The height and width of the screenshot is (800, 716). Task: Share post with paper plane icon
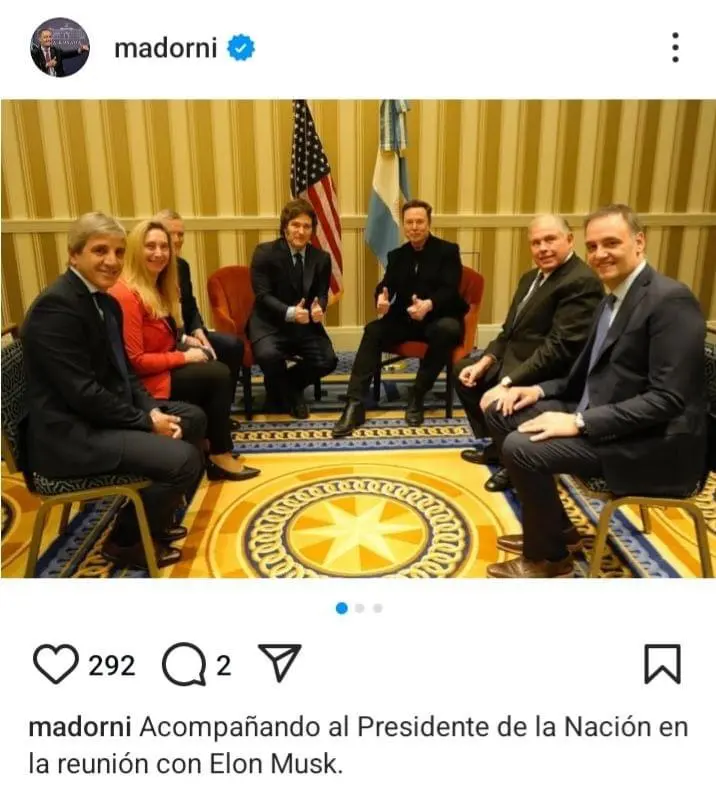(279, 662)
